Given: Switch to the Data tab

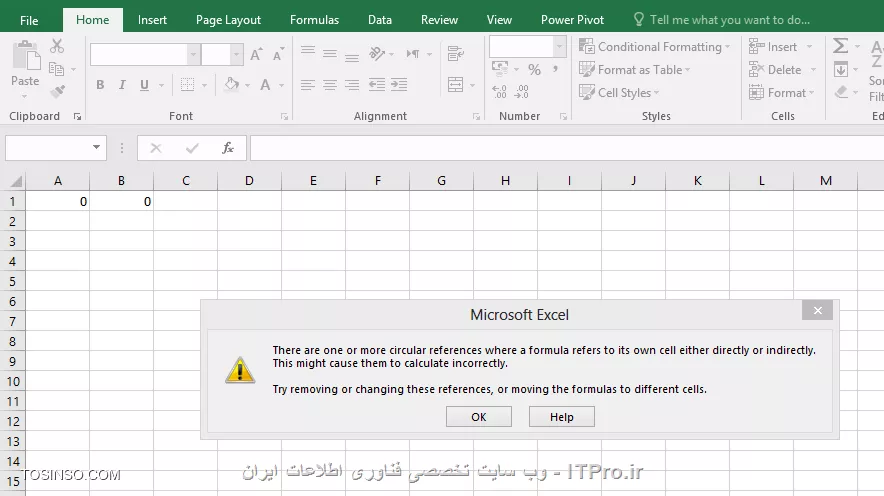Looking at the screenshot, I should 380,20.
